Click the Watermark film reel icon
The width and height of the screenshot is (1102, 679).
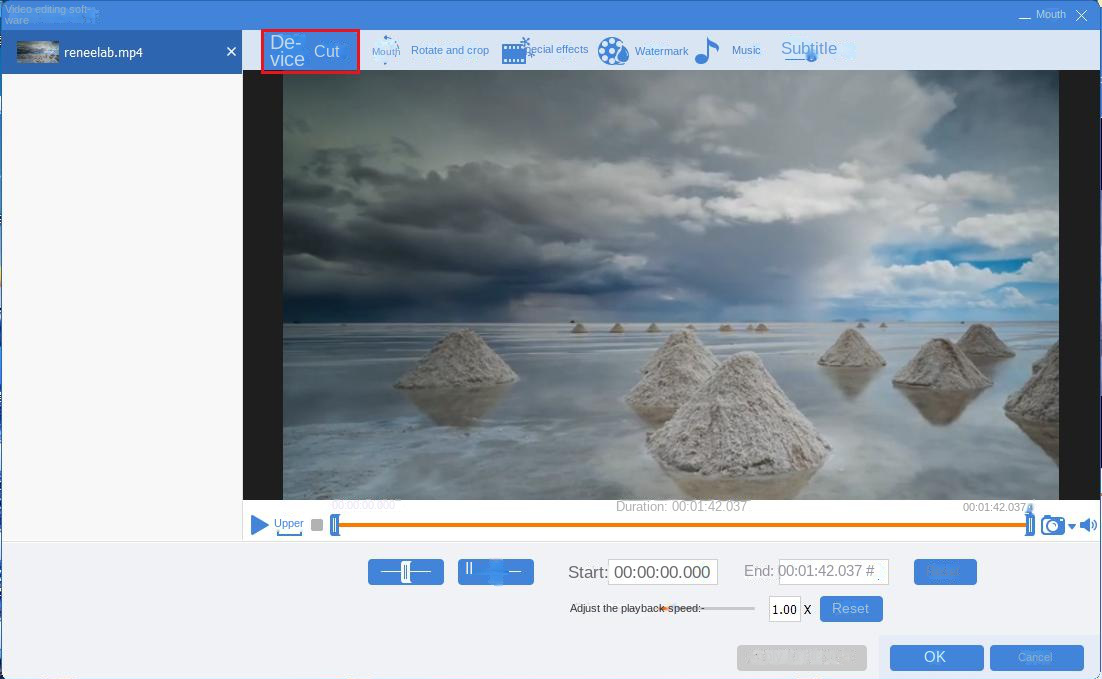pos(612,51)
